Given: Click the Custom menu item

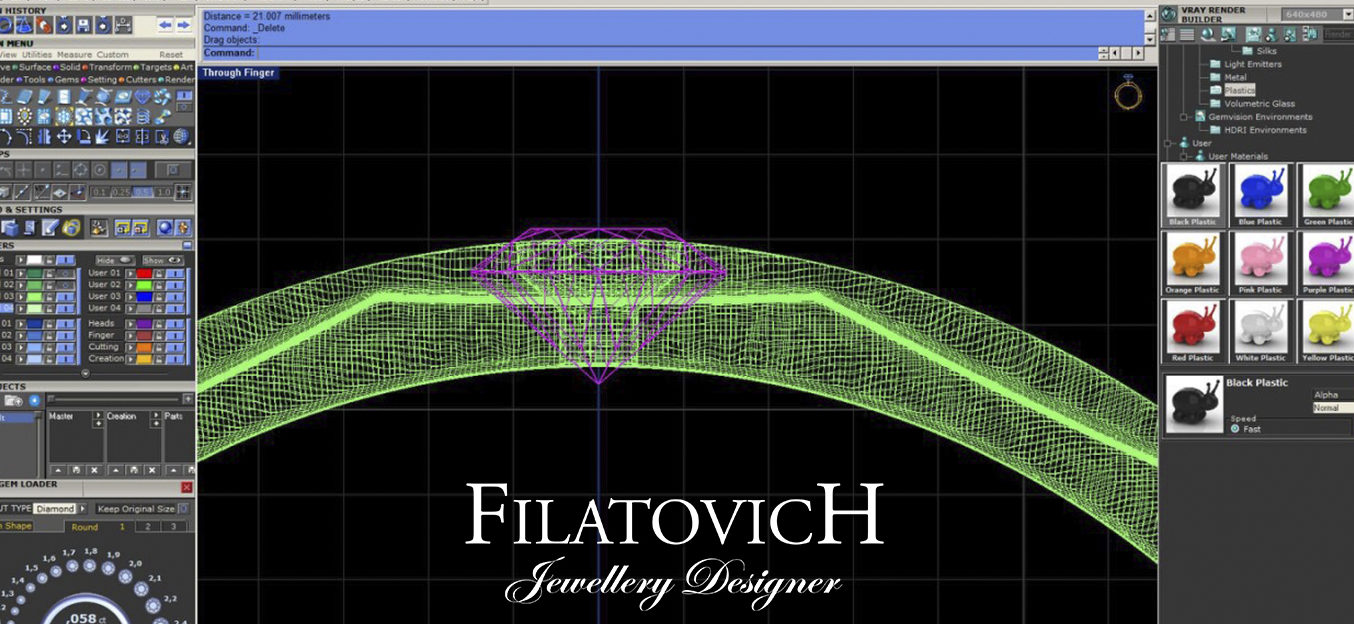Looking at the screenshot, I should point(113,55).
